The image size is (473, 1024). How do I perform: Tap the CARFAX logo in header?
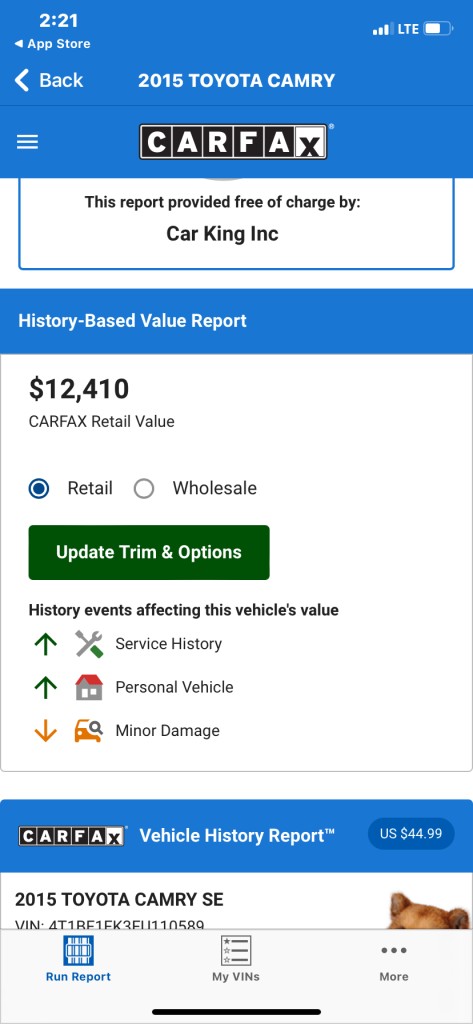pos(233,142)
